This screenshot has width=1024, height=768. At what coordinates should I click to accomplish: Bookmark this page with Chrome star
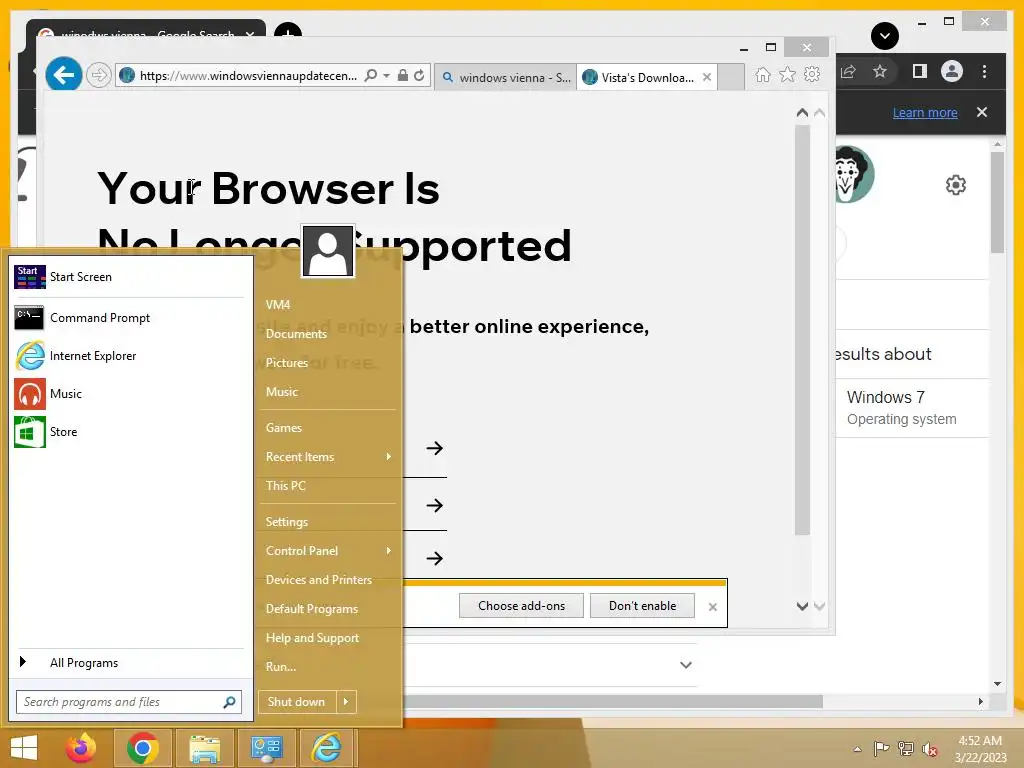[x=880, y=71]
